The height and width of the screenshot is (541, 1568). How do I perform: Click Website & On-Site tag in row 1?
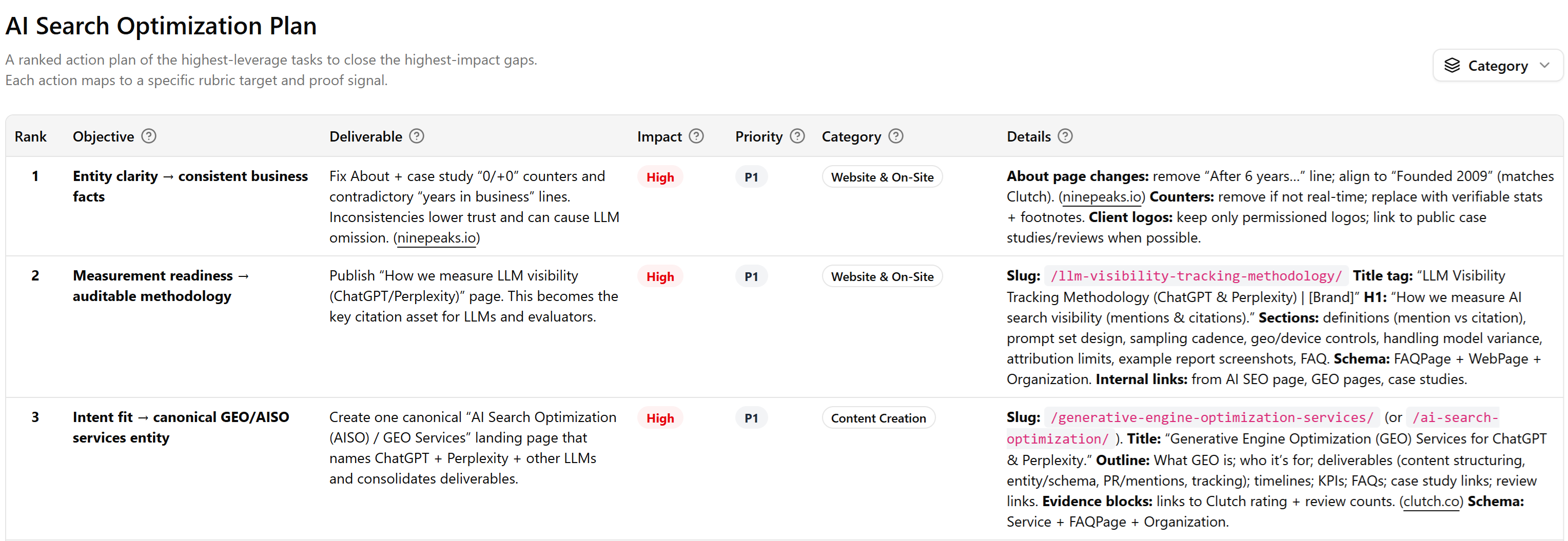pyautogui.click(x=882, y=177)
